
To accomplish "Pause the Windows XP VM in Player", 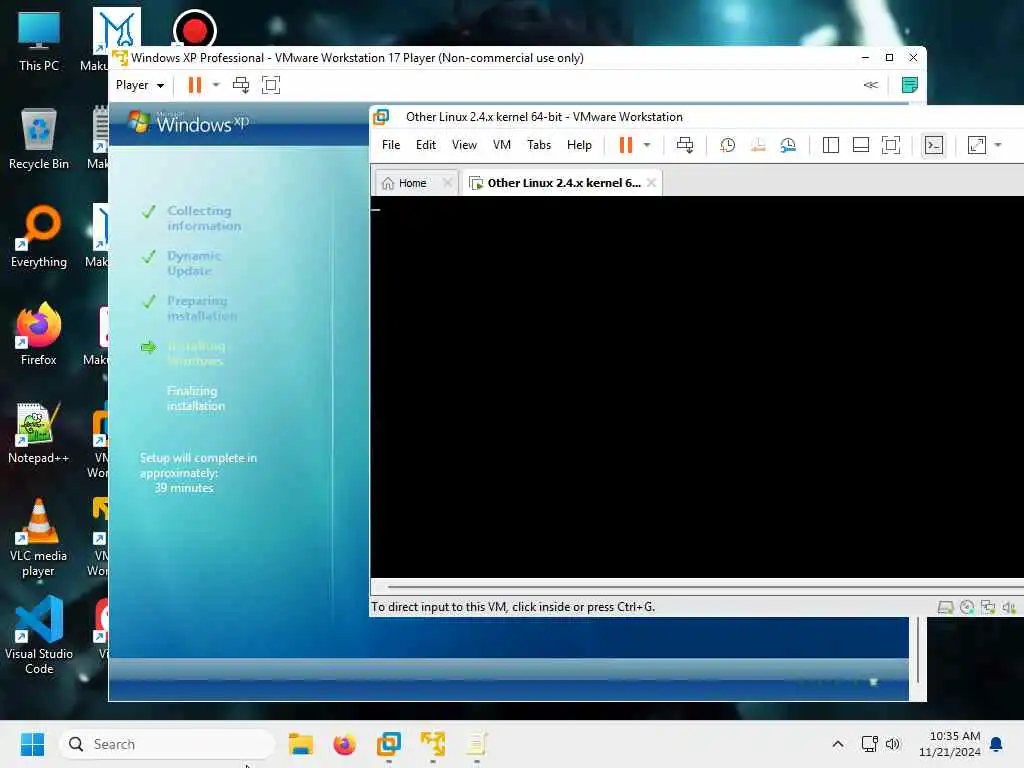I will pos(195,85).
